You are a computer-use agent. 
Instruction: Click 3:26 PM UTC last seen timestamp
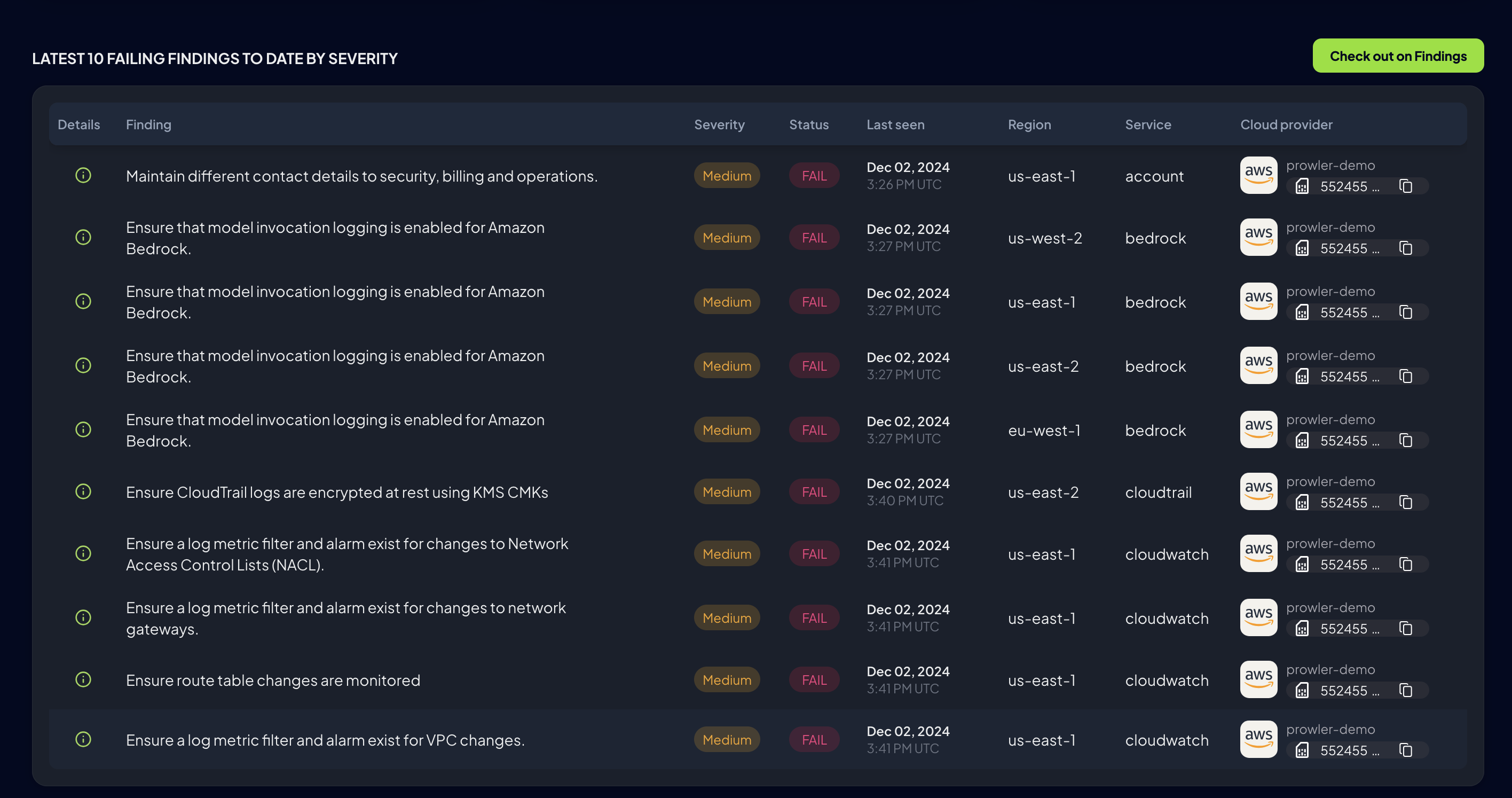(x=904, y=184)
